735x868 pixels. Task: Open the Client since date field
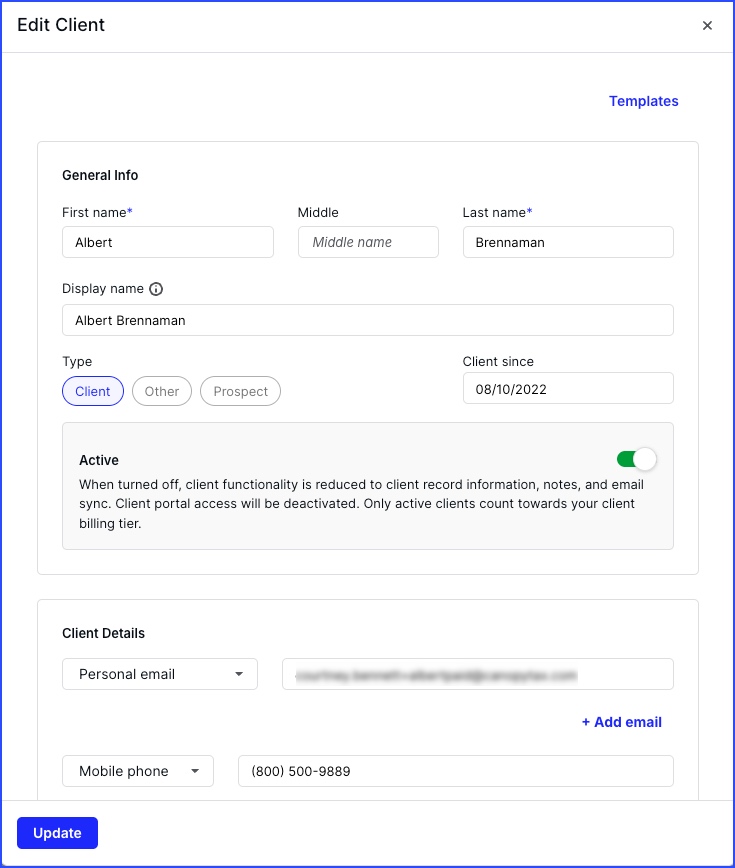568,388
